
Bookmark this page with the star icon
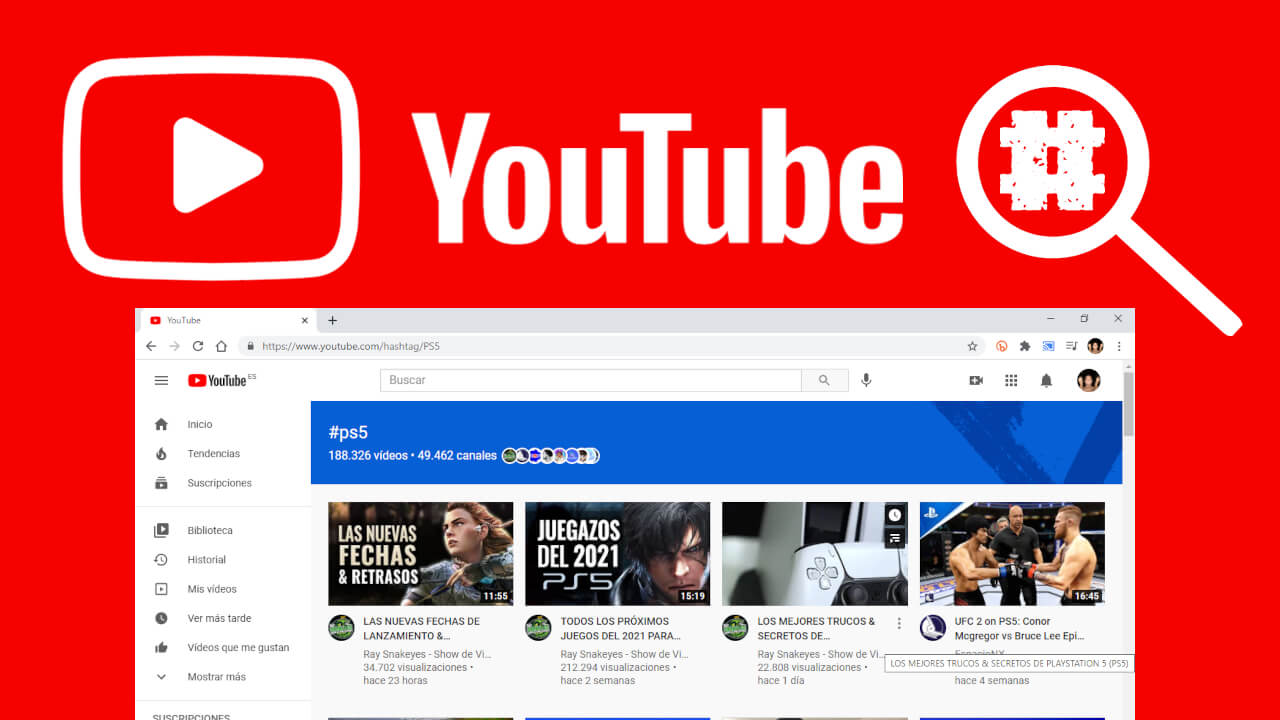[972, 346]
